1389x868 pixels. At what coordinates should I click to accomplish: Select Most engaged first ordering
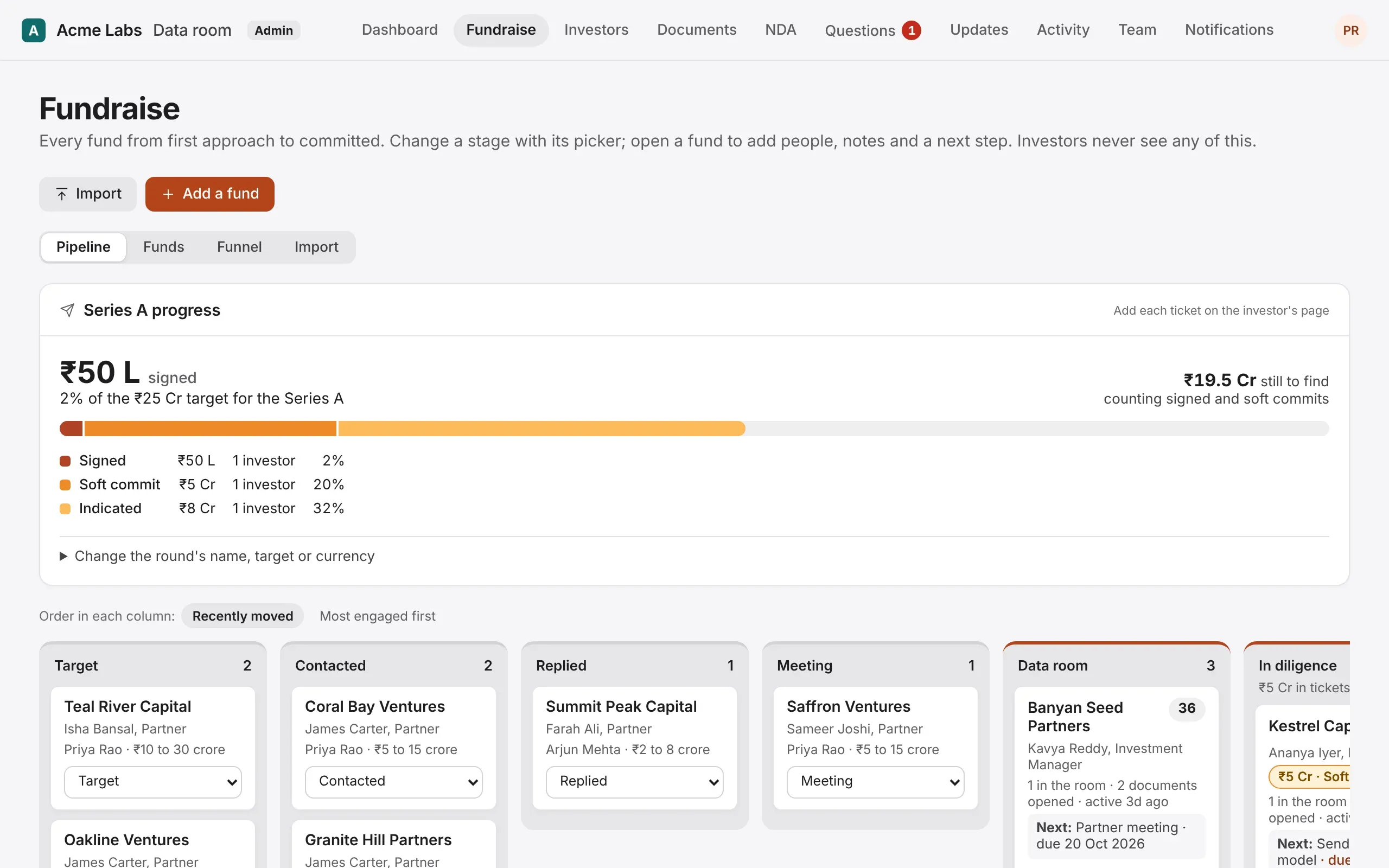point(377,616)
